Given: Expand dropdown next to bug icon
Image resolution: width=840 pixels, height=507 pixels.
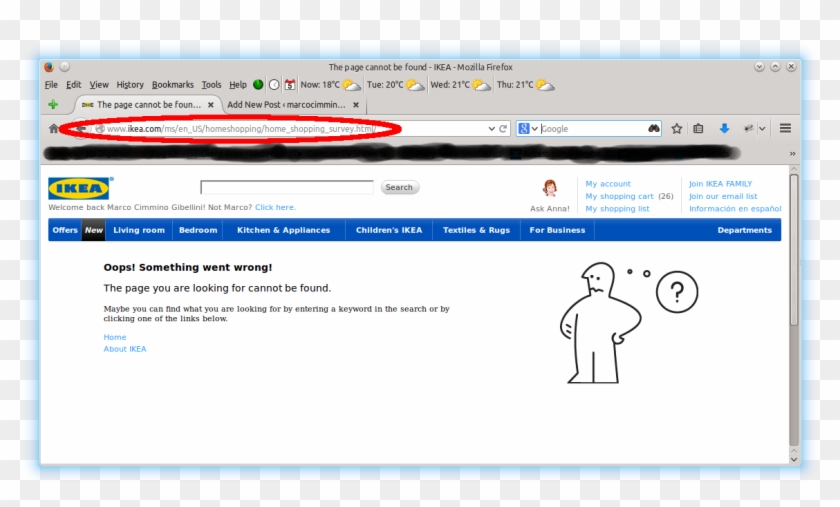Looking at the screenshot, I should [762, 129].
